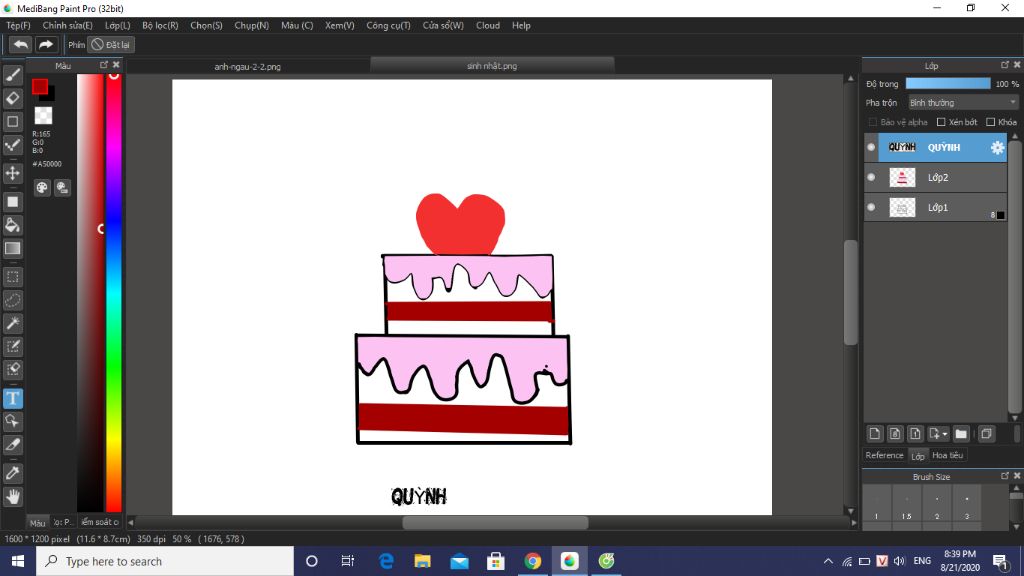Open settings gear of QUỲNH layer

pyautogui.click(x=997, y=148)
